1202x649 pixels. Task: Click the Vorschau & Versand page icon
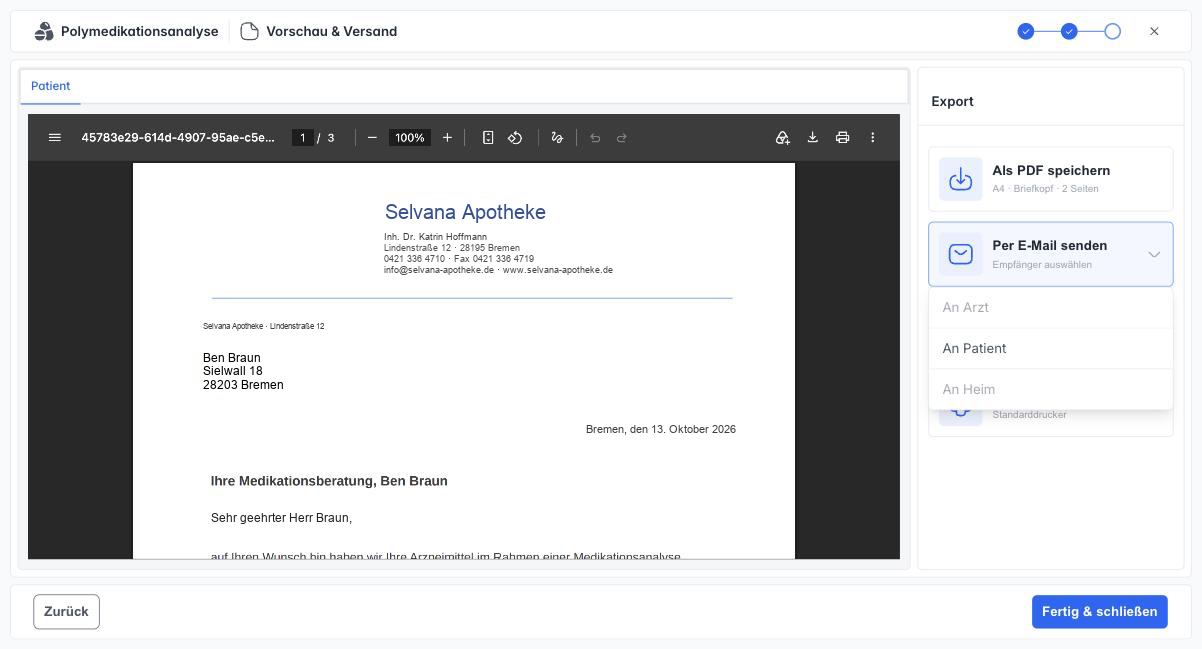coord(249,31)
